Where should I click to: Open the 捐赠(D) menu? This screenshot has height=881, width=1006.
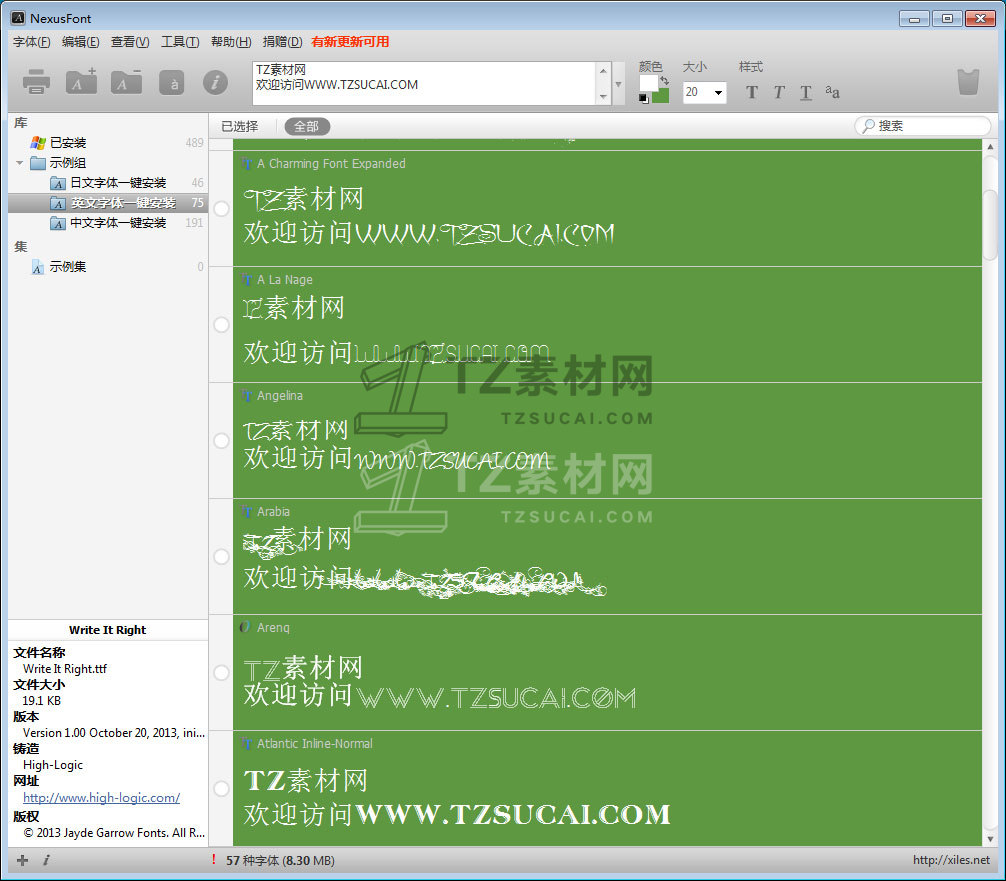pyautogui.click(x=282, y=42)
